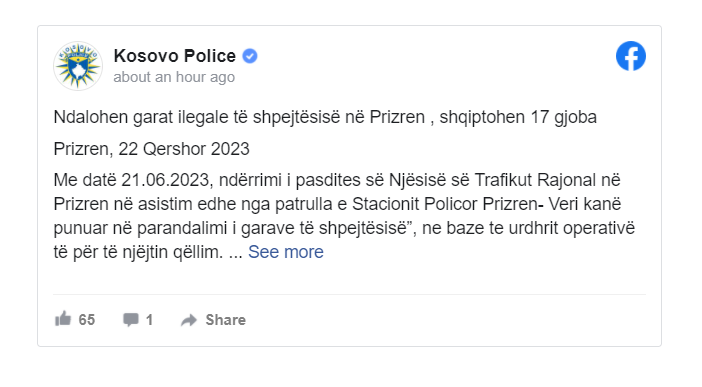Open the Facebook logo icon
Image resolution: width=702 pixels, height=387 pixels.
(630, 56)
